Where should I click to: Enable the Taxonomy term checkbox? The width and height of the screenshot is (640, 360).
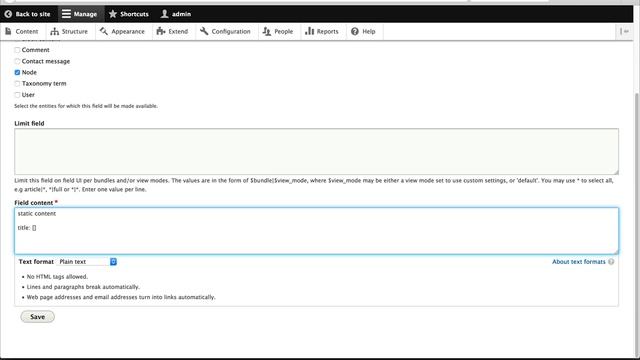pyautogui.click(x=17, y=83)
